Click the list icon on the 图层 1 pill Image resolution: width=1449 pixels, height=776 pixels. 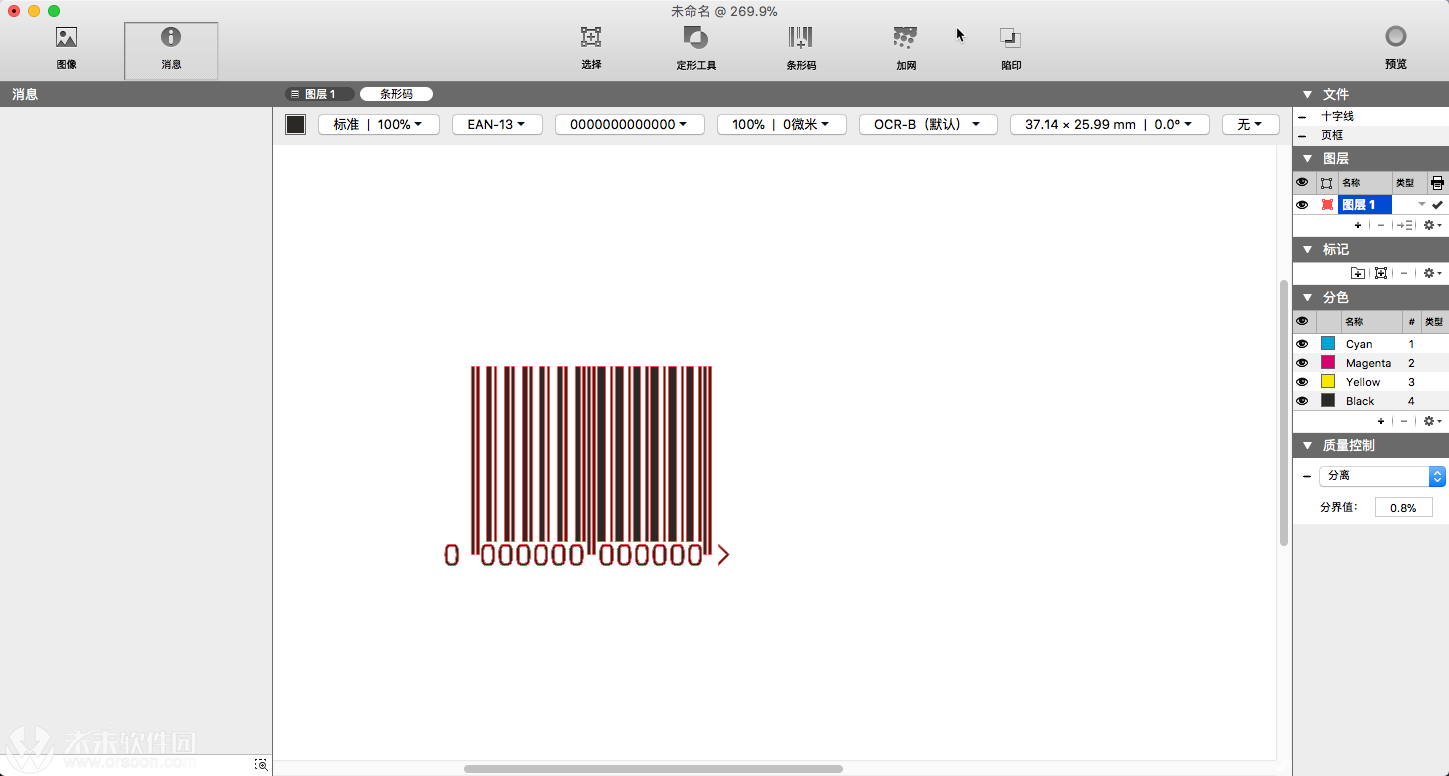tap(295, 94)
